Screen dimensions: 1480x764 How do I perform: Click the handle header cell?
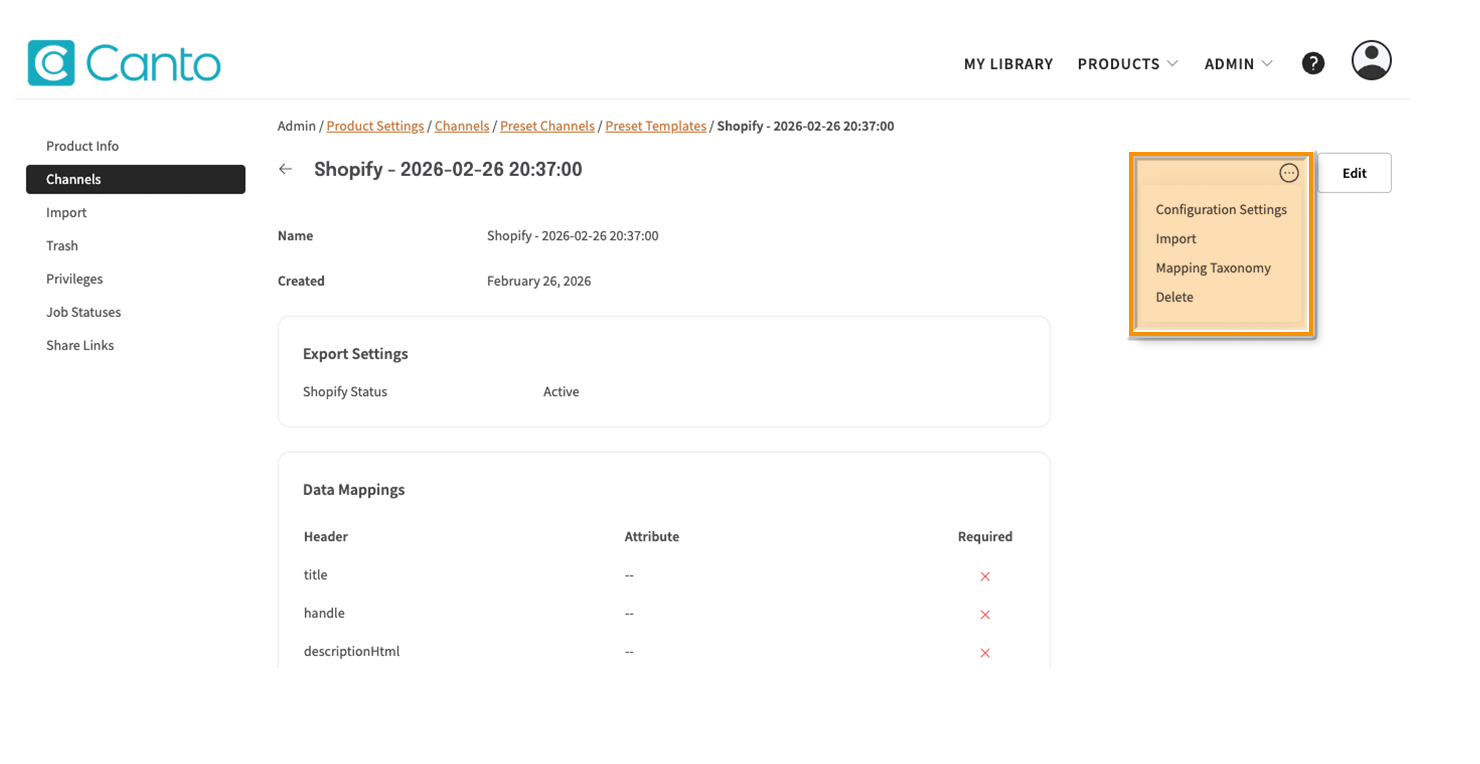[324, 613]
